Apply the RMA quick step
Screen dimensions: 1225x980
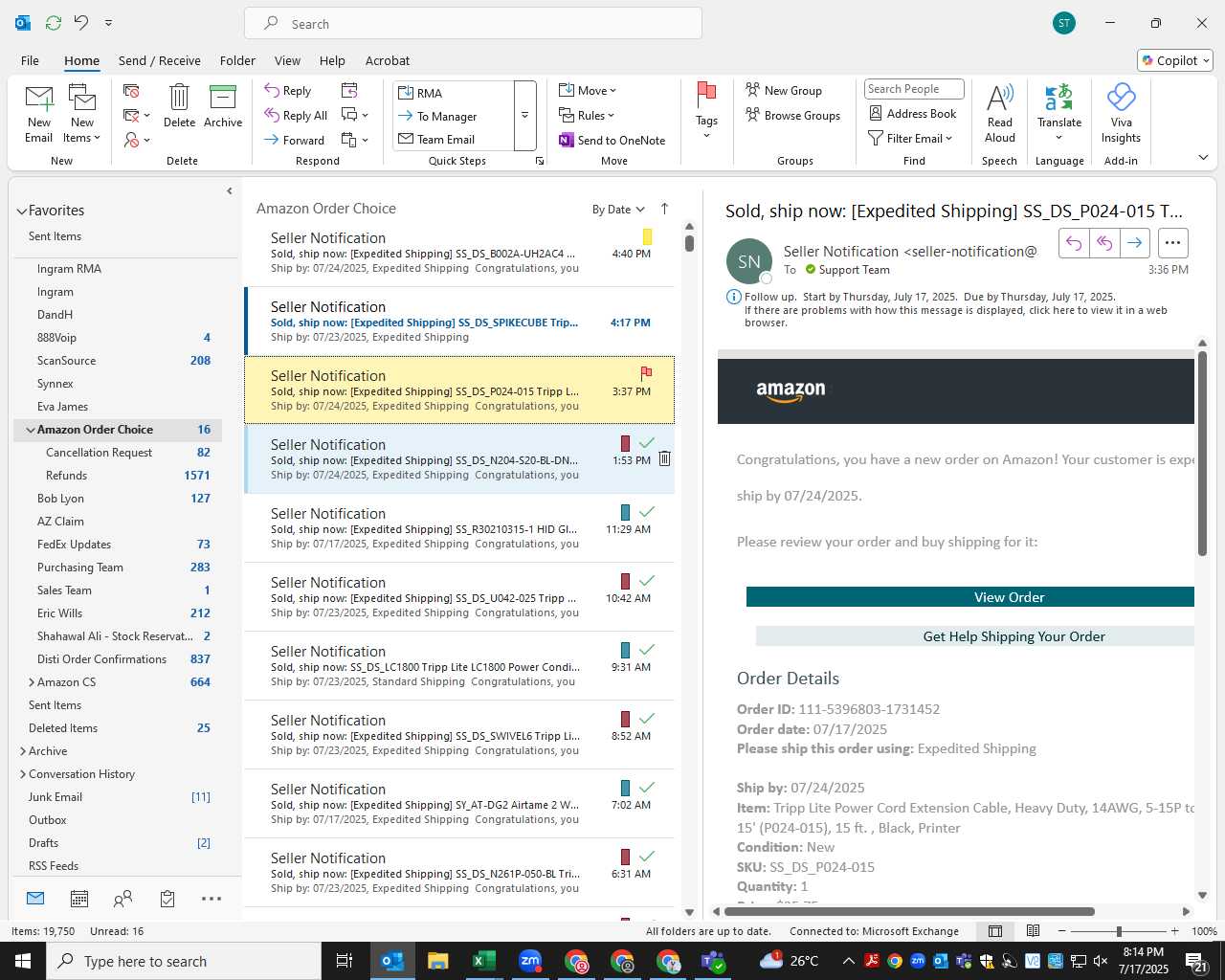point(454,93)
